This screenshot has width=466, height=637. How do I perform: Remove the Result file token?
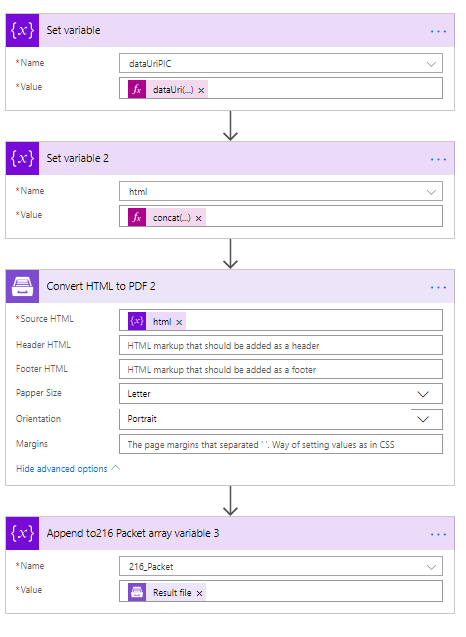(199, 594)
